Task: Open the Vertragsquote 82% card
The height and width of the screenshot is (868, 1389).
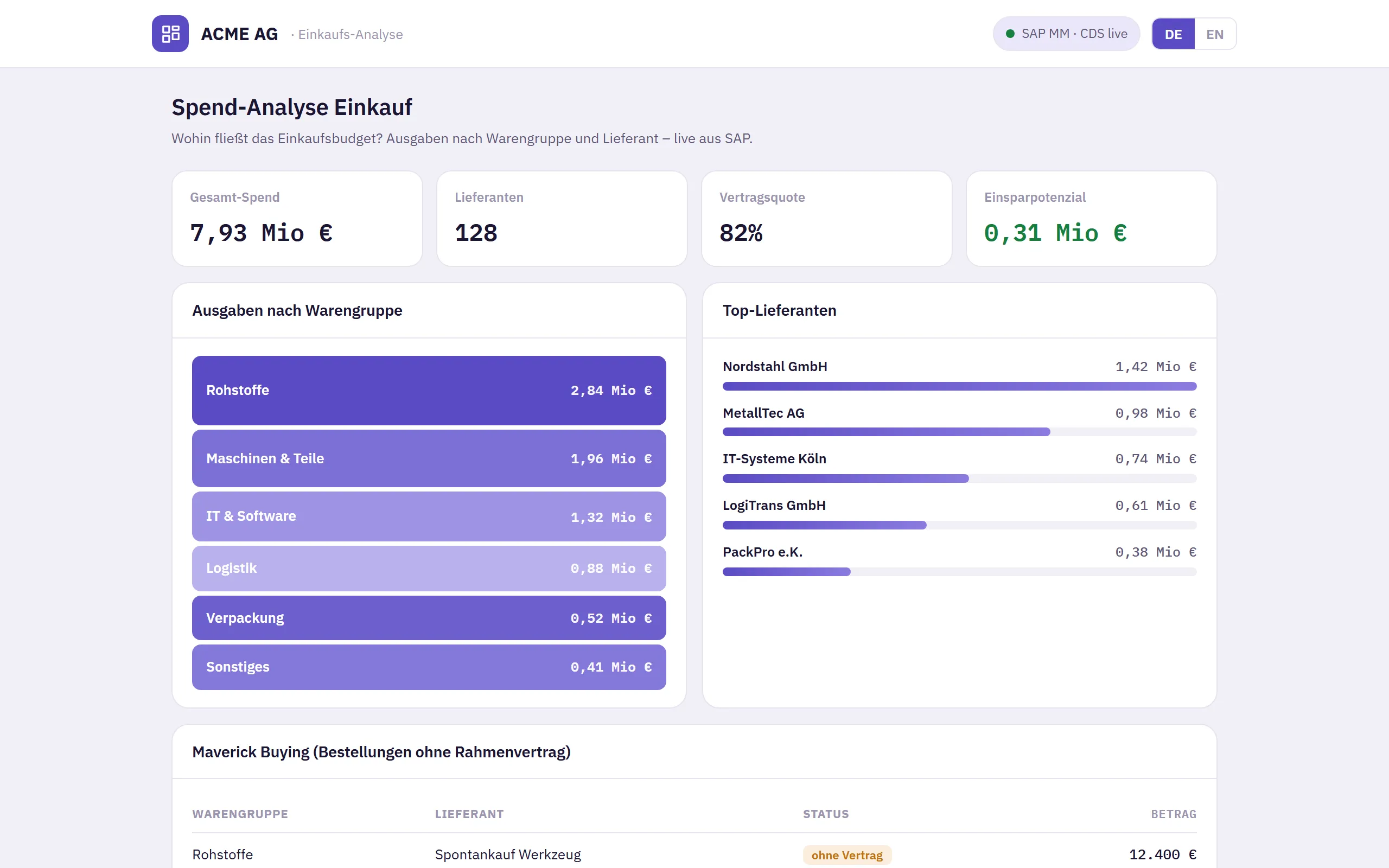Action: coord(826,219)
